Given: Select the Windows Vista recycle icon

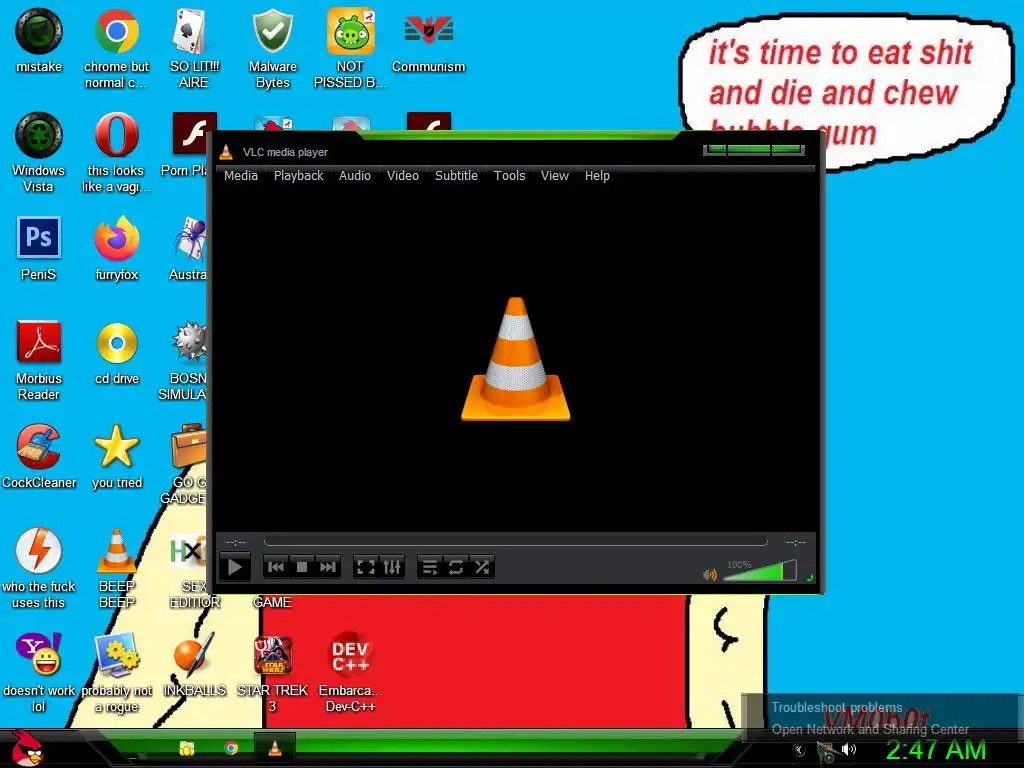Looking at the screenshot, I should click(x=39, y=153).
